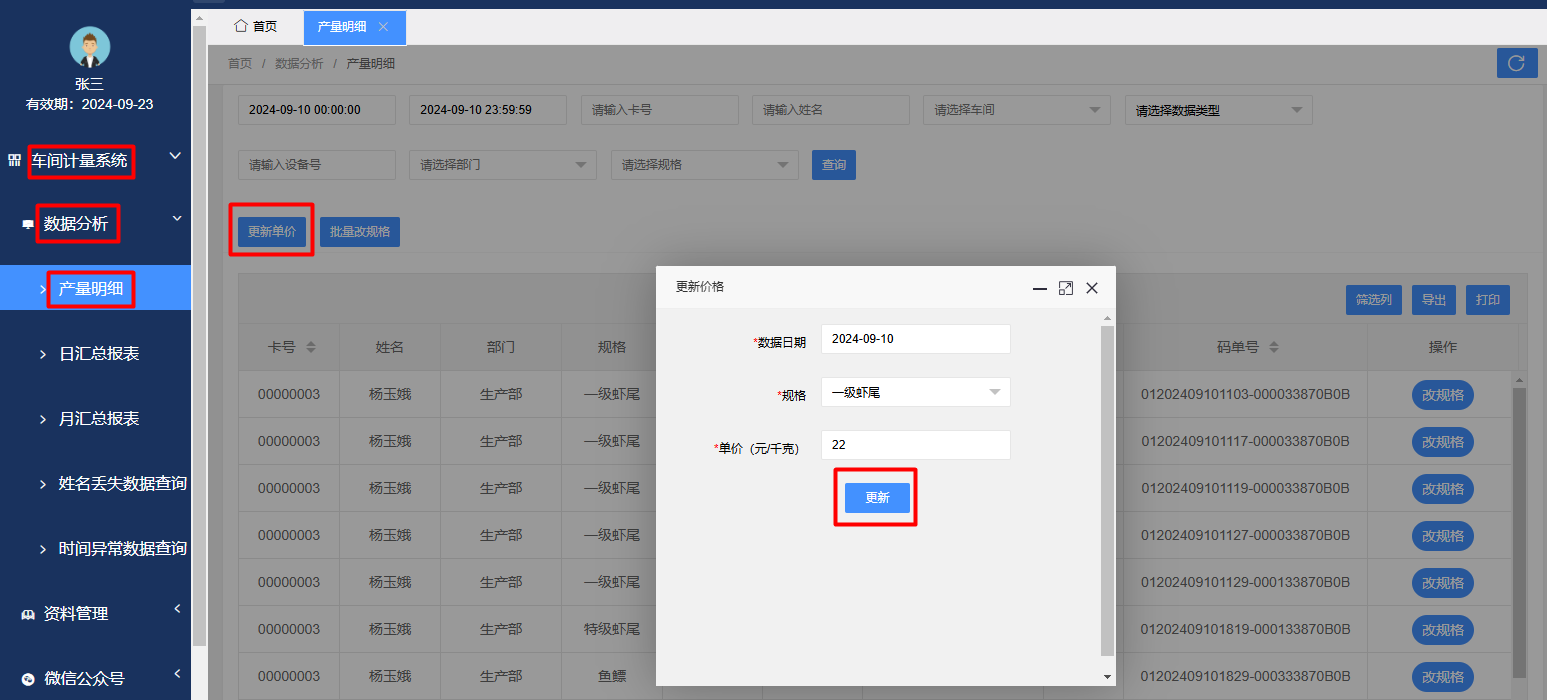Click the 资料管理 book icon
This screenshot has height=700, width=1547.
pyautogui.click(x=28, y=615)
